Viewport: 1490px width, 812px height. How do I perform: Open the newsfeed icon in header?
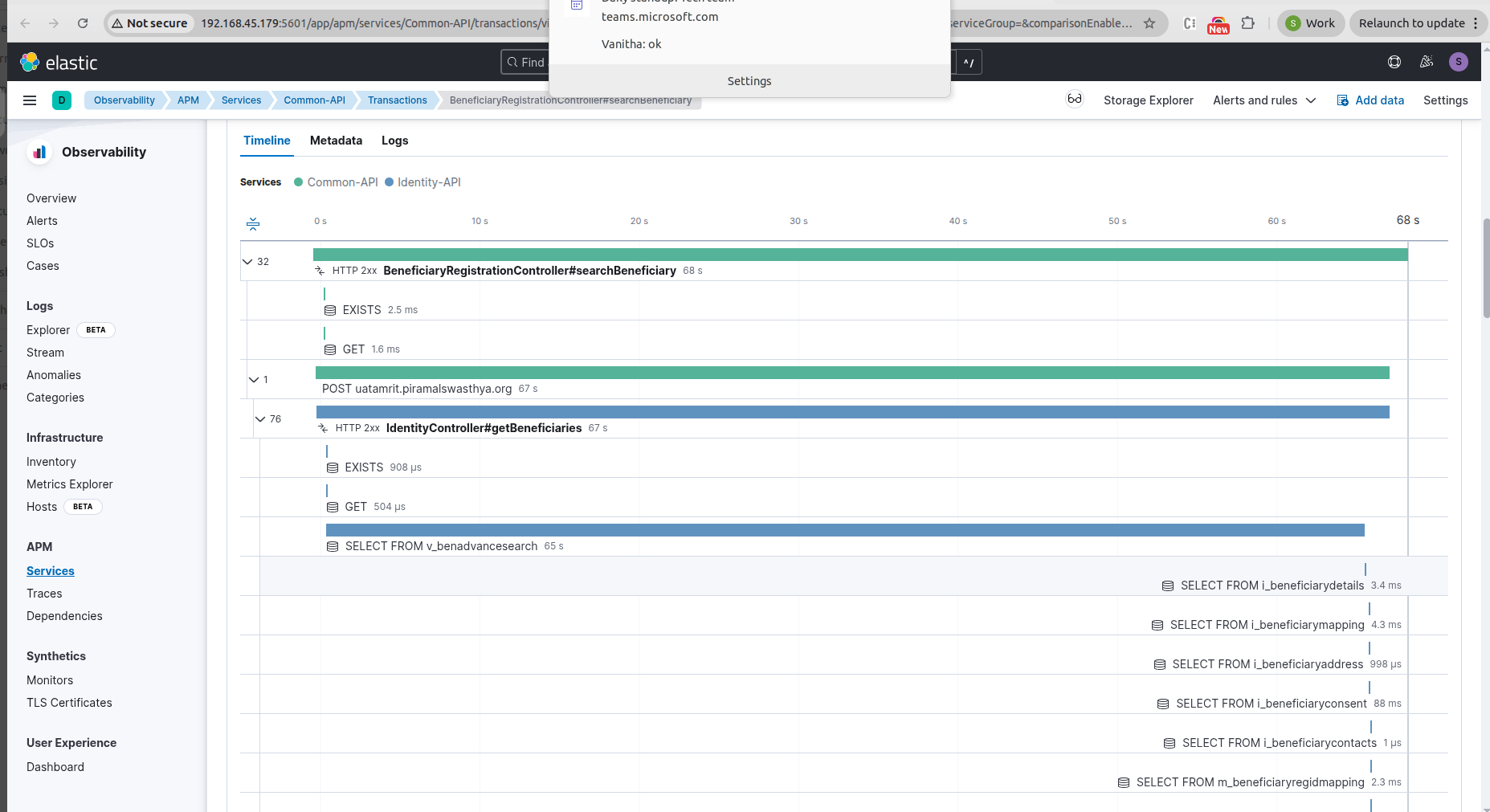[x=1427, y=62]
